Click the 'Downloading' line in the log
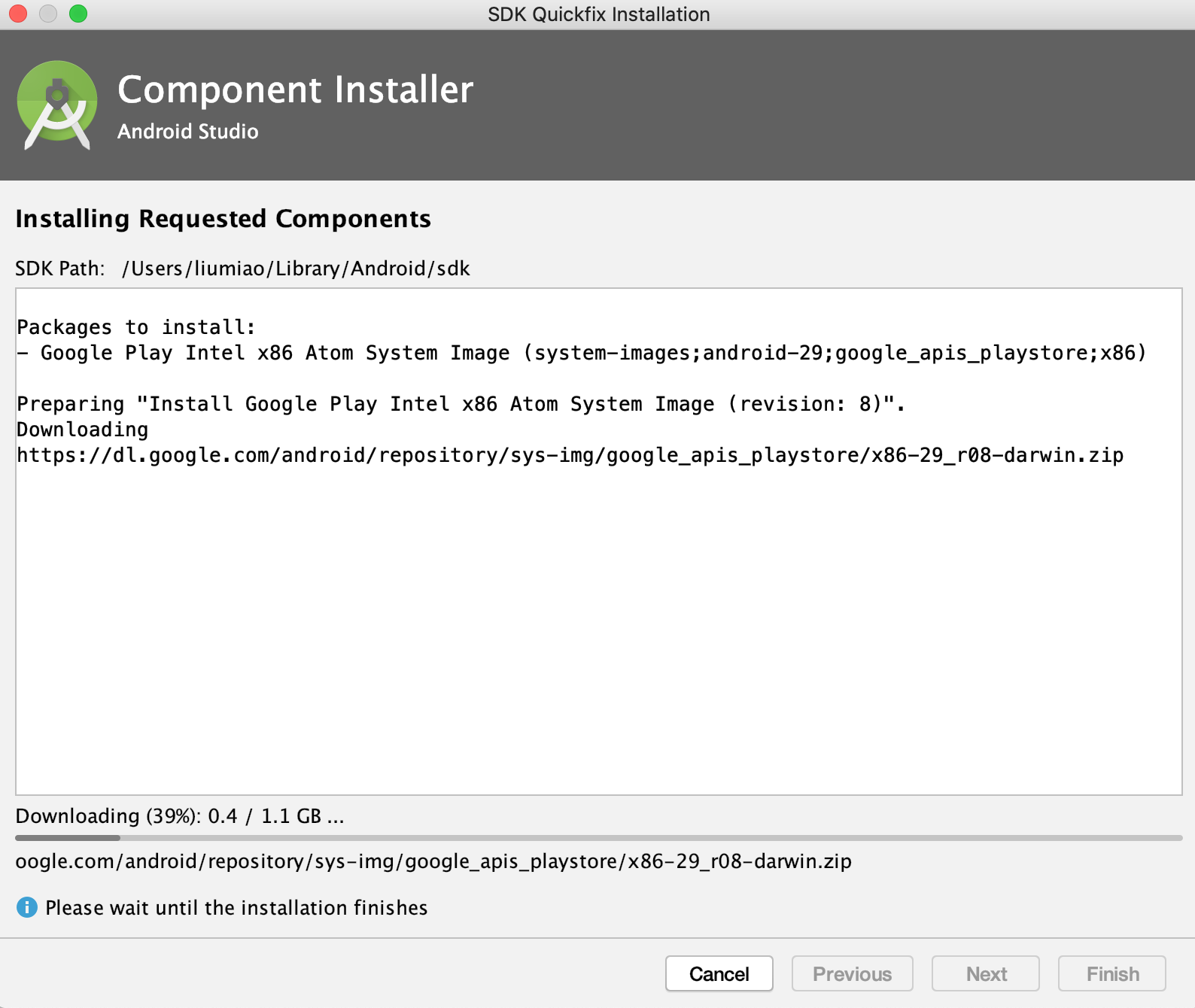Image resolution: width=1195 pixels, height=1008 pixels. coord(83,430)
